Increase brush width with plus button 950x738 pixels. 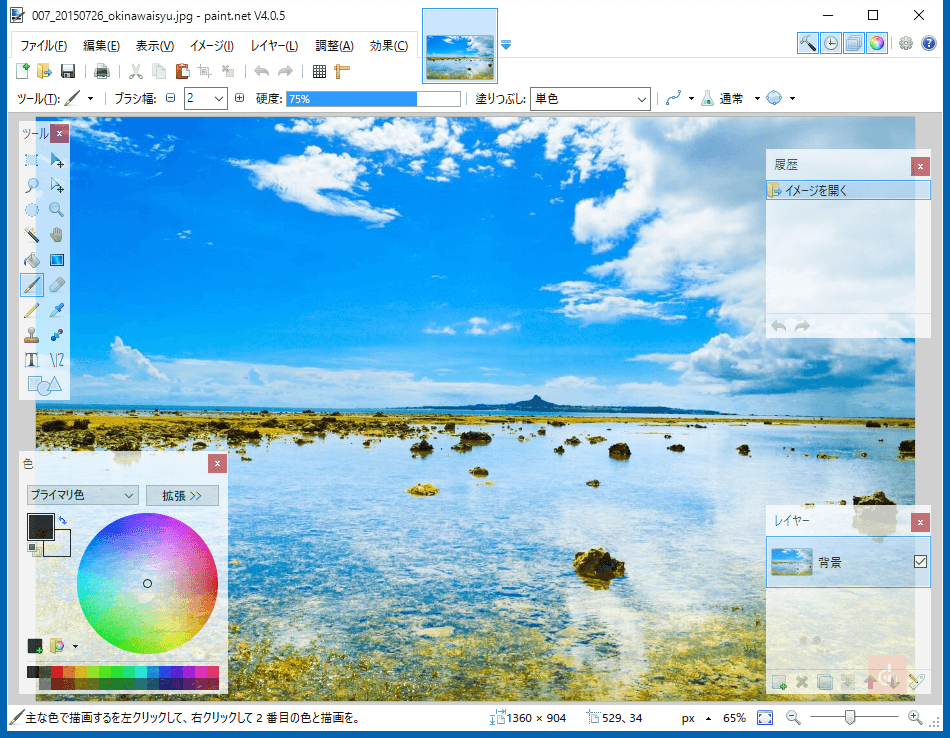point(239,98)
